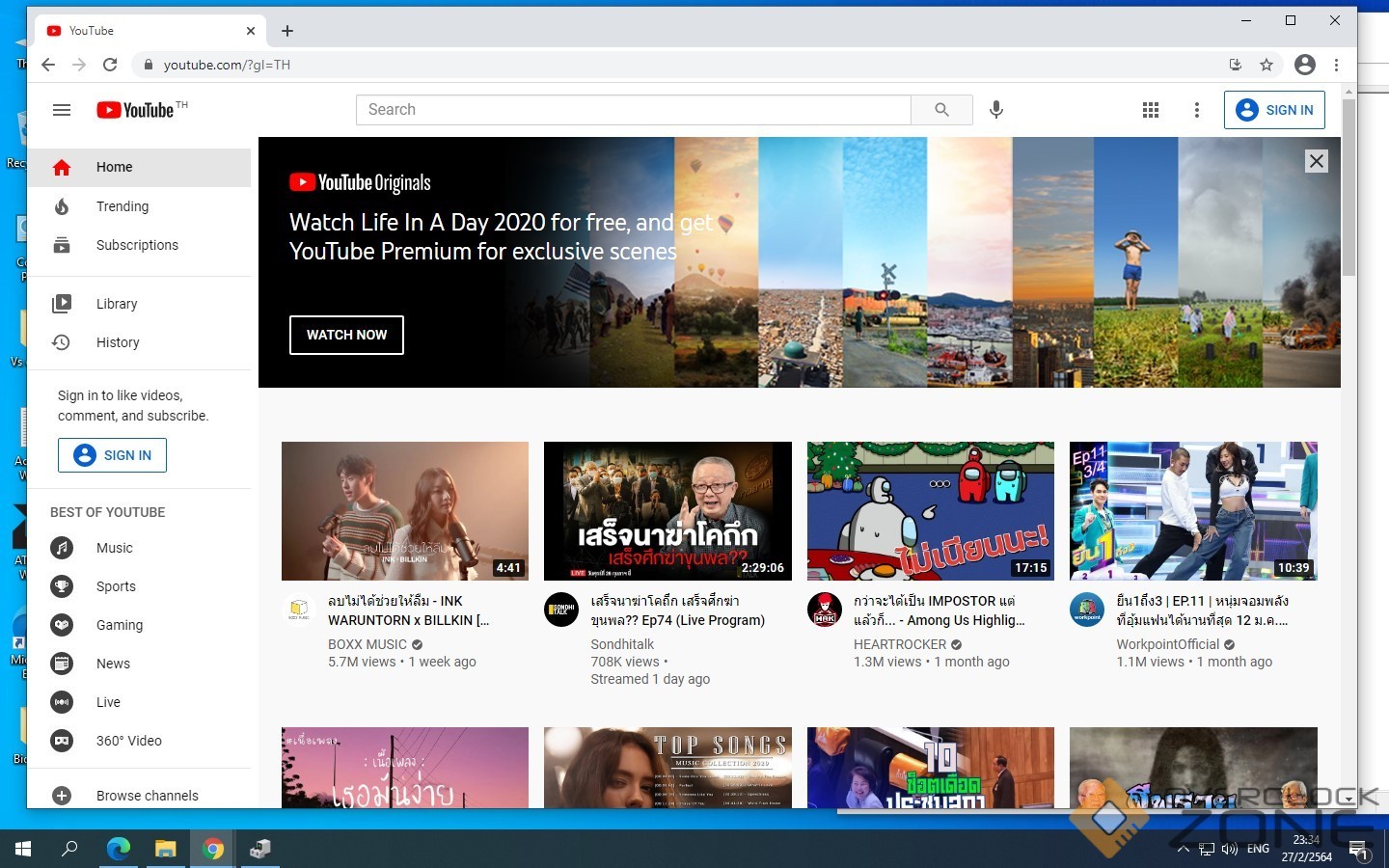Open the YouTube apps grid
1389x868 pixels.
1150,110
